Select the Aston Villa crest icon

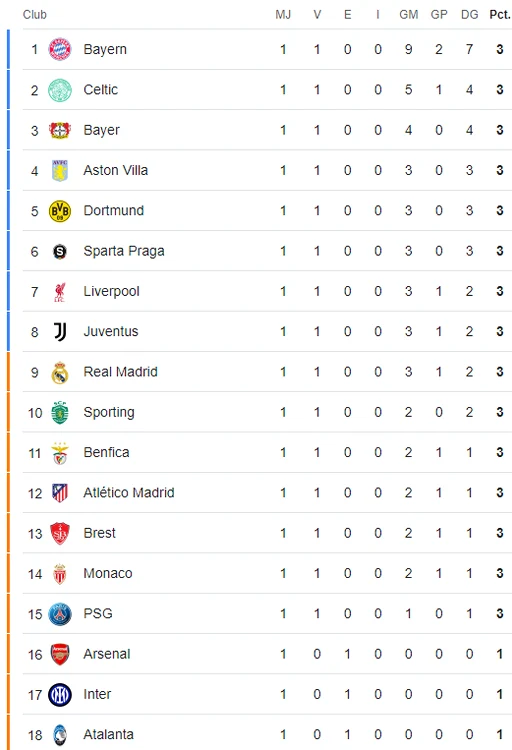pyautogui.click(x=60, y=170)
